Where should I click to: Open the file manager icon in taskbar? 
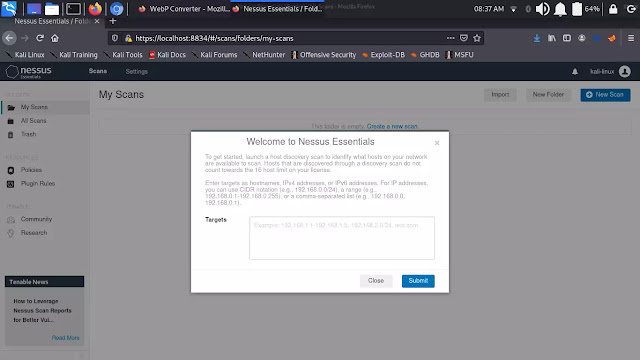coord(52,9)
